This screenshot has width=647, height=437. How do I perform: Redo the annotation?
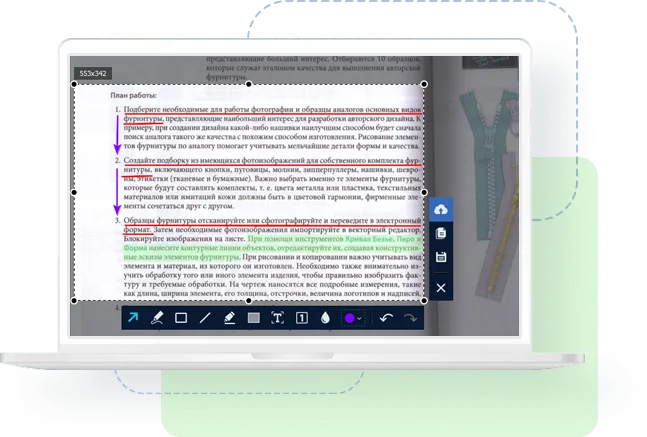[409, 318]
